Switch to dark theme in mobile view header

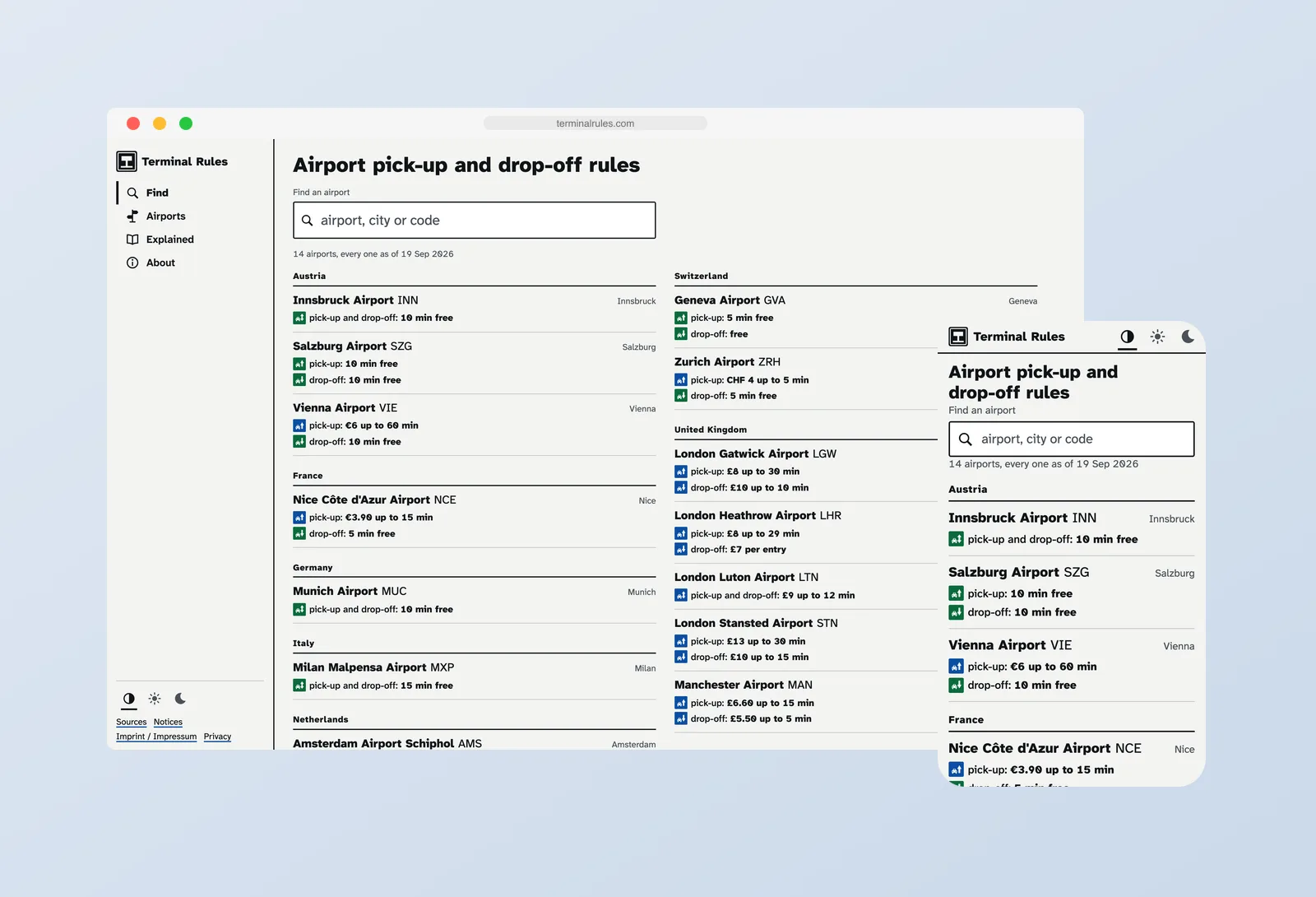[1188, 337]
